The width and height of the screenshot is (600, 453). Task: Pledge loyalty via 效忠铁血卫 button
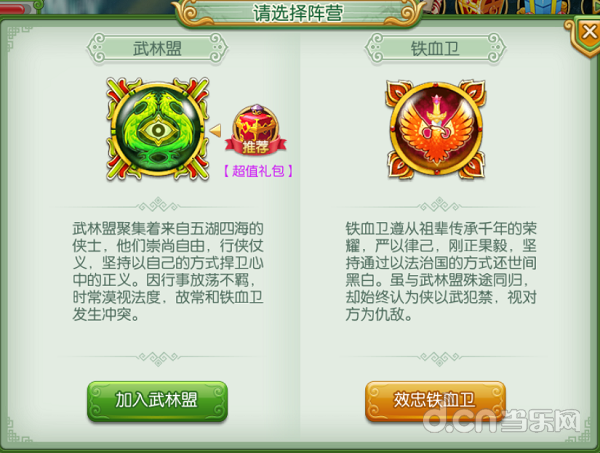coord(435,401)
